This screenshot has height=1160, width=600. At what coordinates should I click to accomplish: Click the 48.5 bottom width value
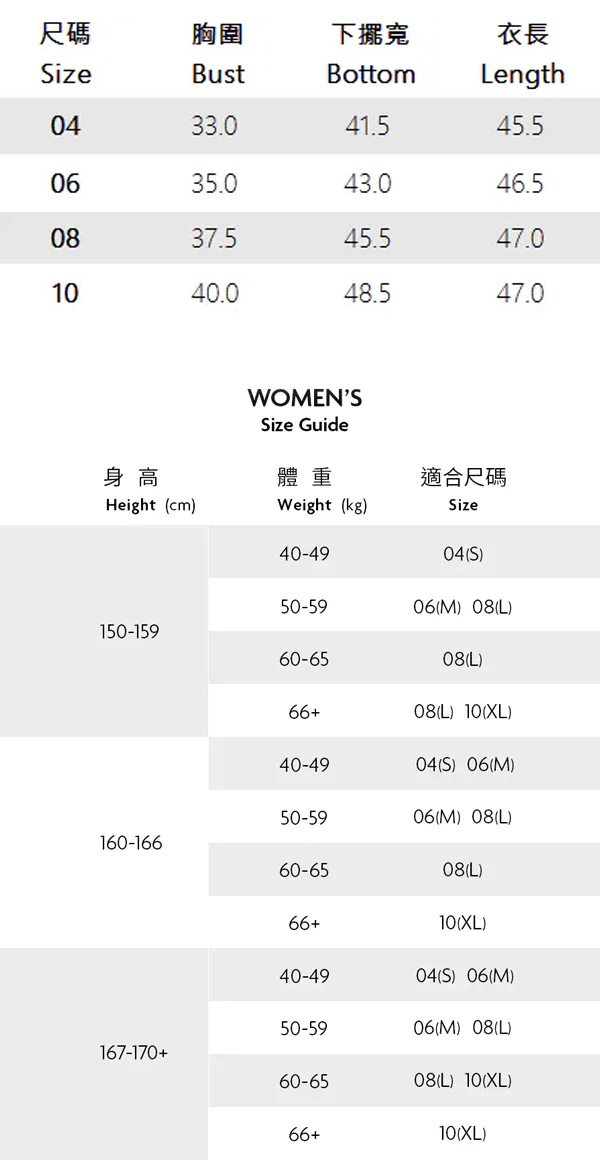tap(367, 293)
